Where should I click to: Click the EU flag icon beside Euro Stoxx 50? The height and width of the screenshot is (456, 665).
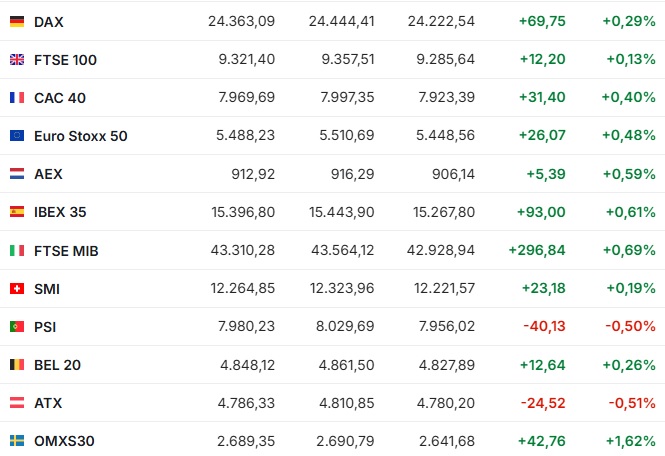(17, 136)
